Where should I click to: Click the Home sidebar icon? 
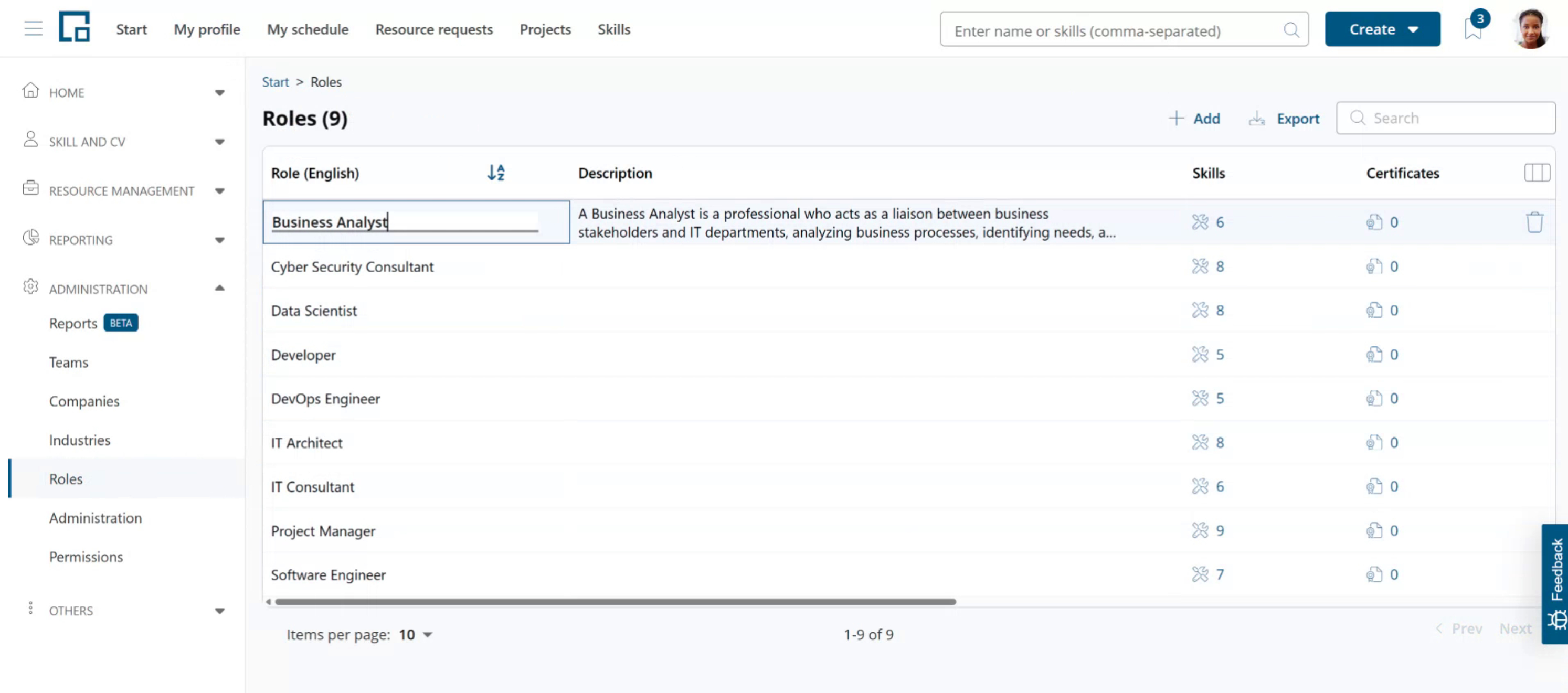point(30,91)
